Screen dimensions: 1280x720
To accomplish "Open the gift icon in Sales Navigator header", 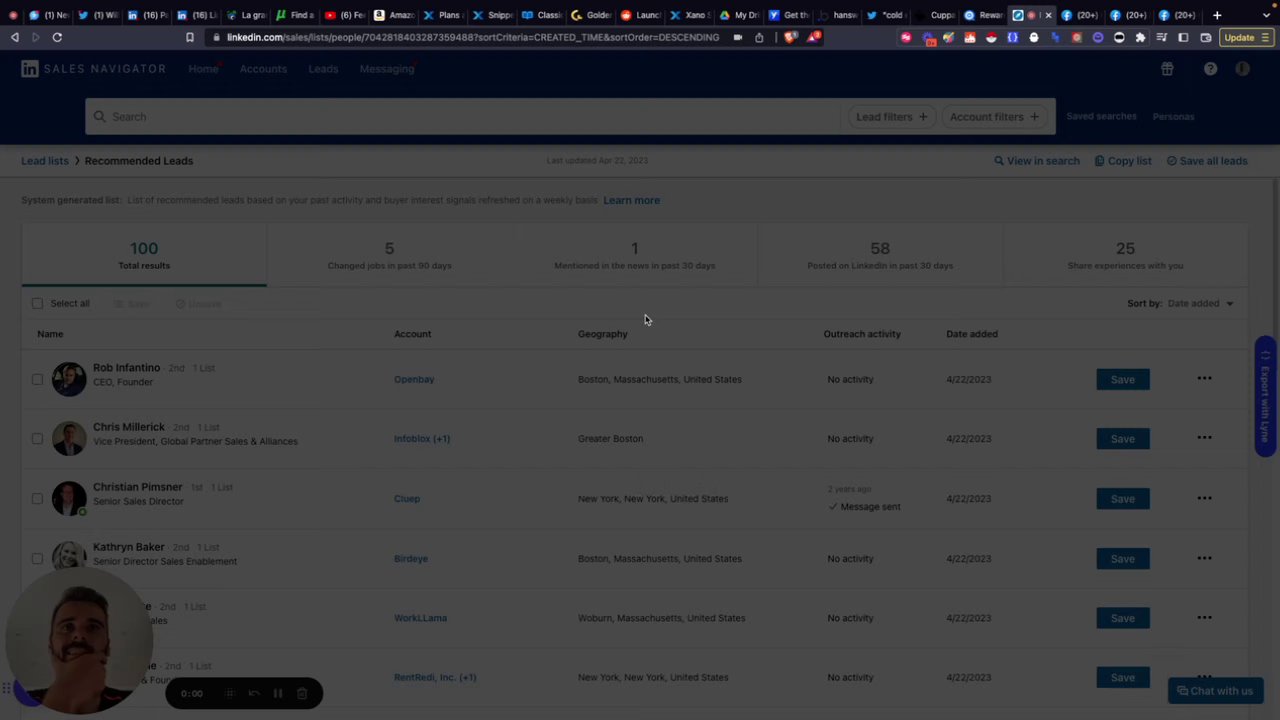I will (x=1167, y=69).
